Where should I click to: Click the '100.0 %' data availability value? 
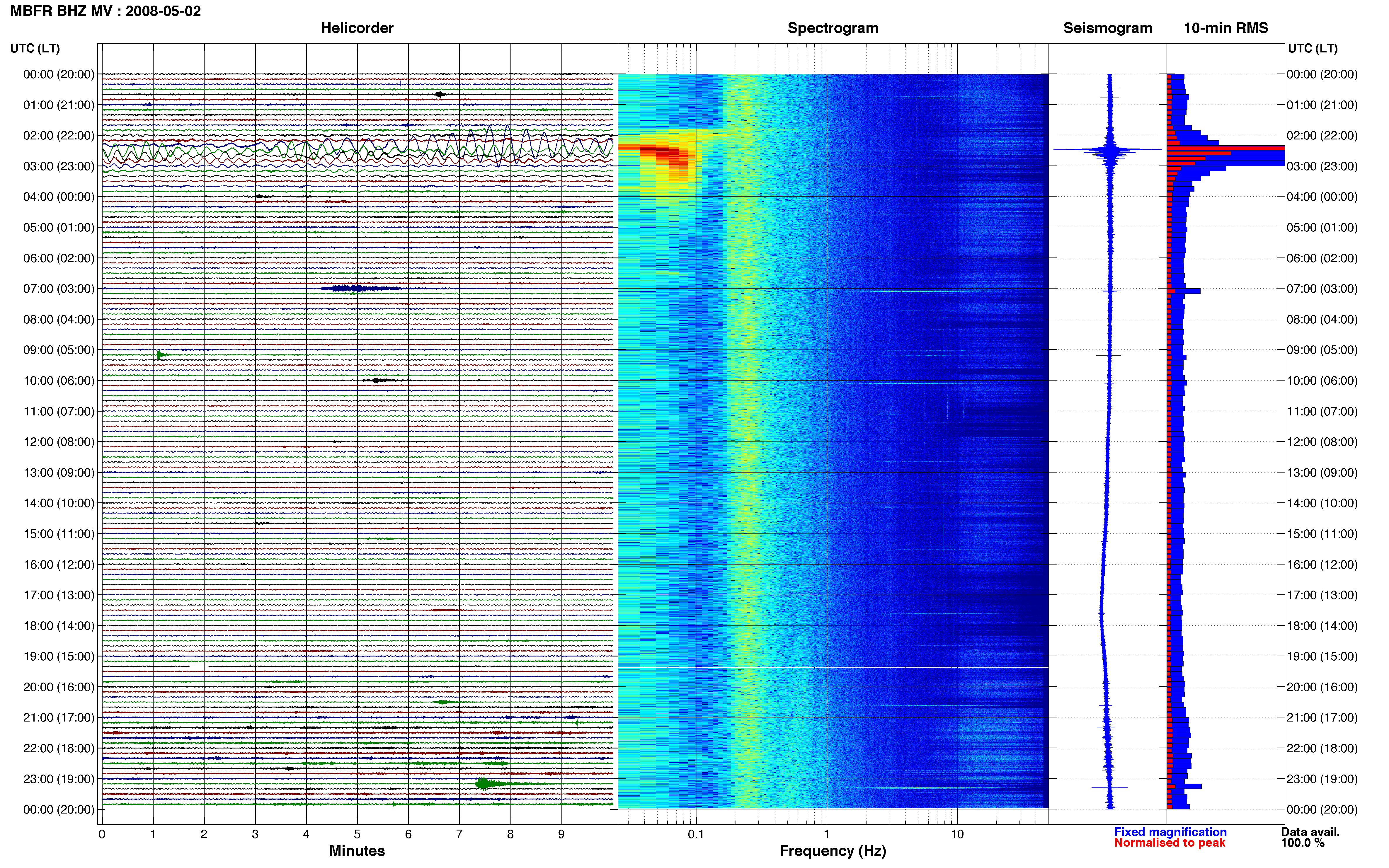[1302, 843]
